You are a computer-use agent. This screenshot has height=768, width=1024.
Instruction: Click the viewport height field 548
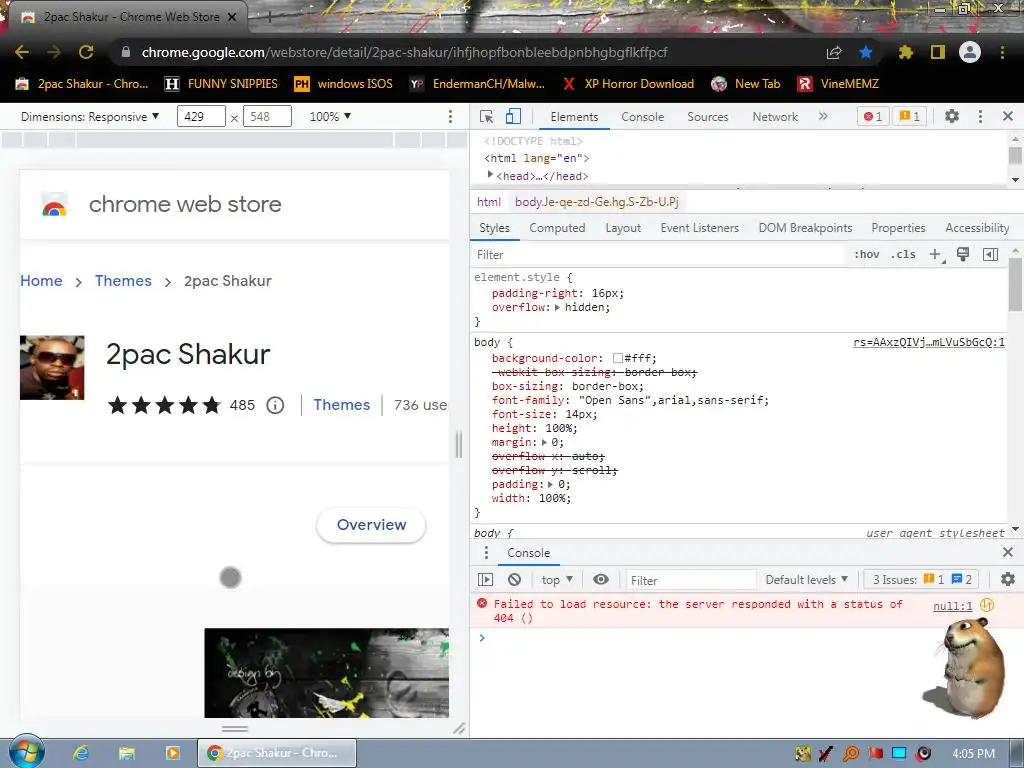click(267, 117)
